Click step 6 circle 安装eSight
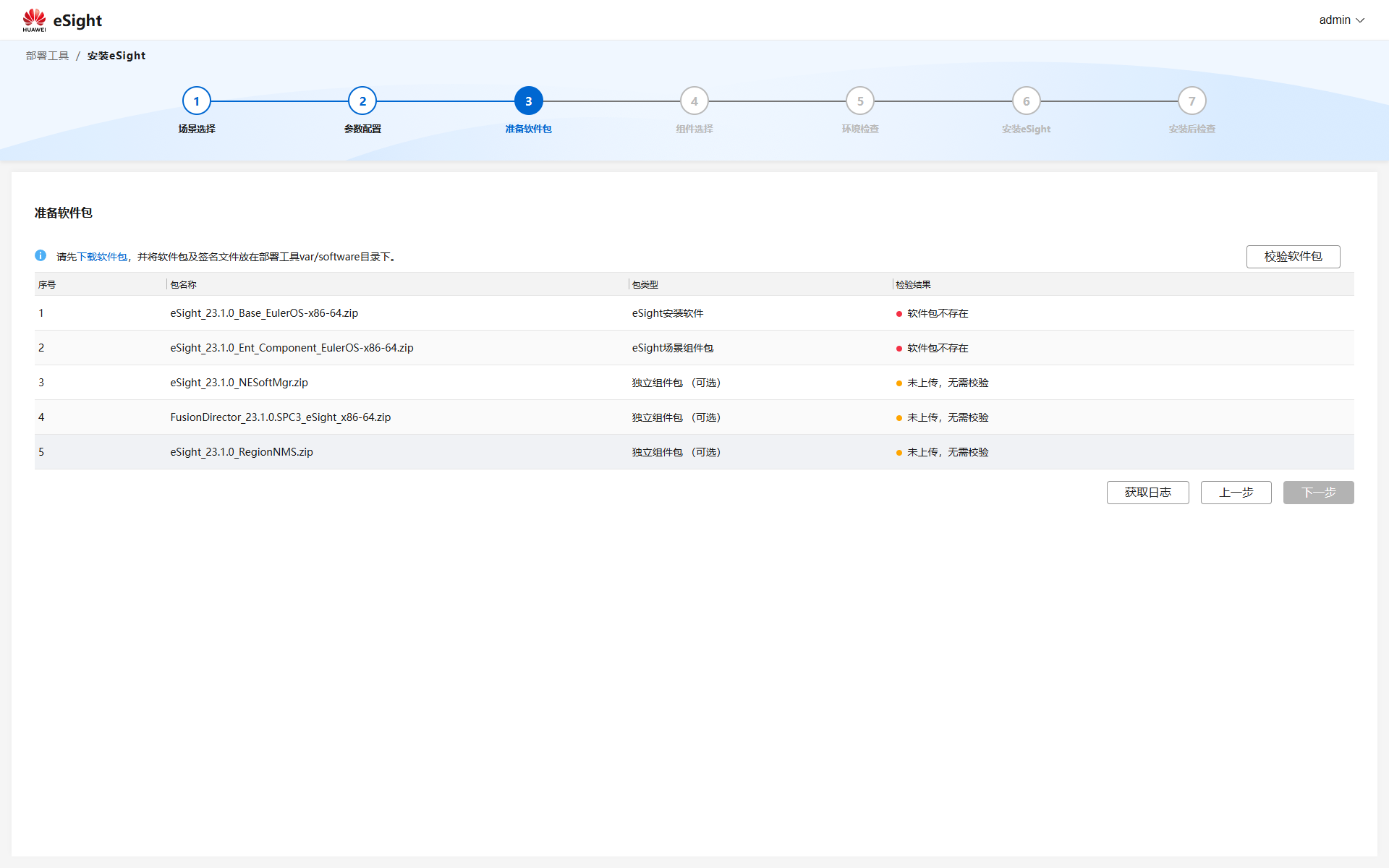Screen dimensions: 1389x868 (1026, 101)
